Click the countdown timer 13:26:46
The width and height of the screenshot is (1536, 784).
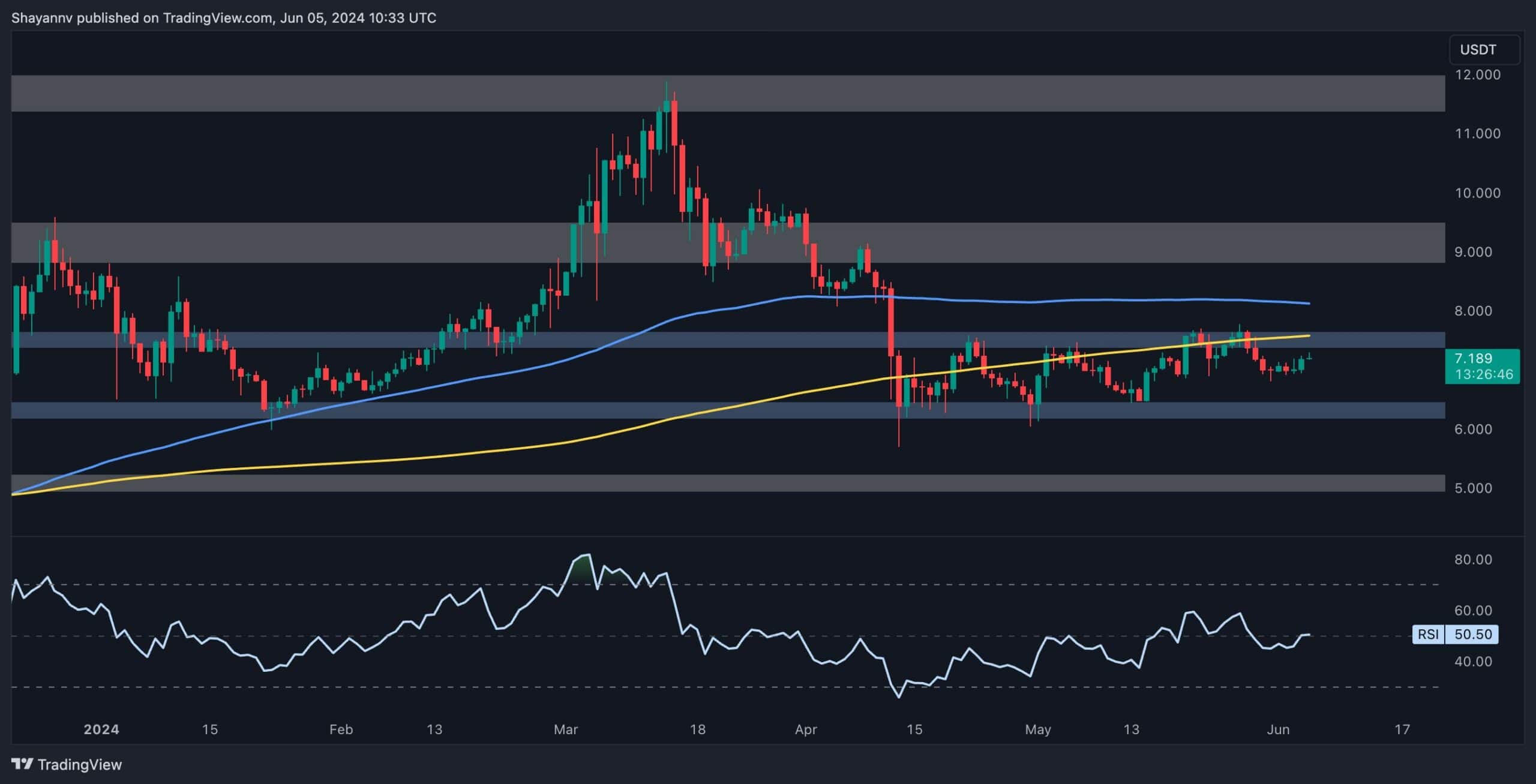pyautogui.click(x=1483, y=374)
